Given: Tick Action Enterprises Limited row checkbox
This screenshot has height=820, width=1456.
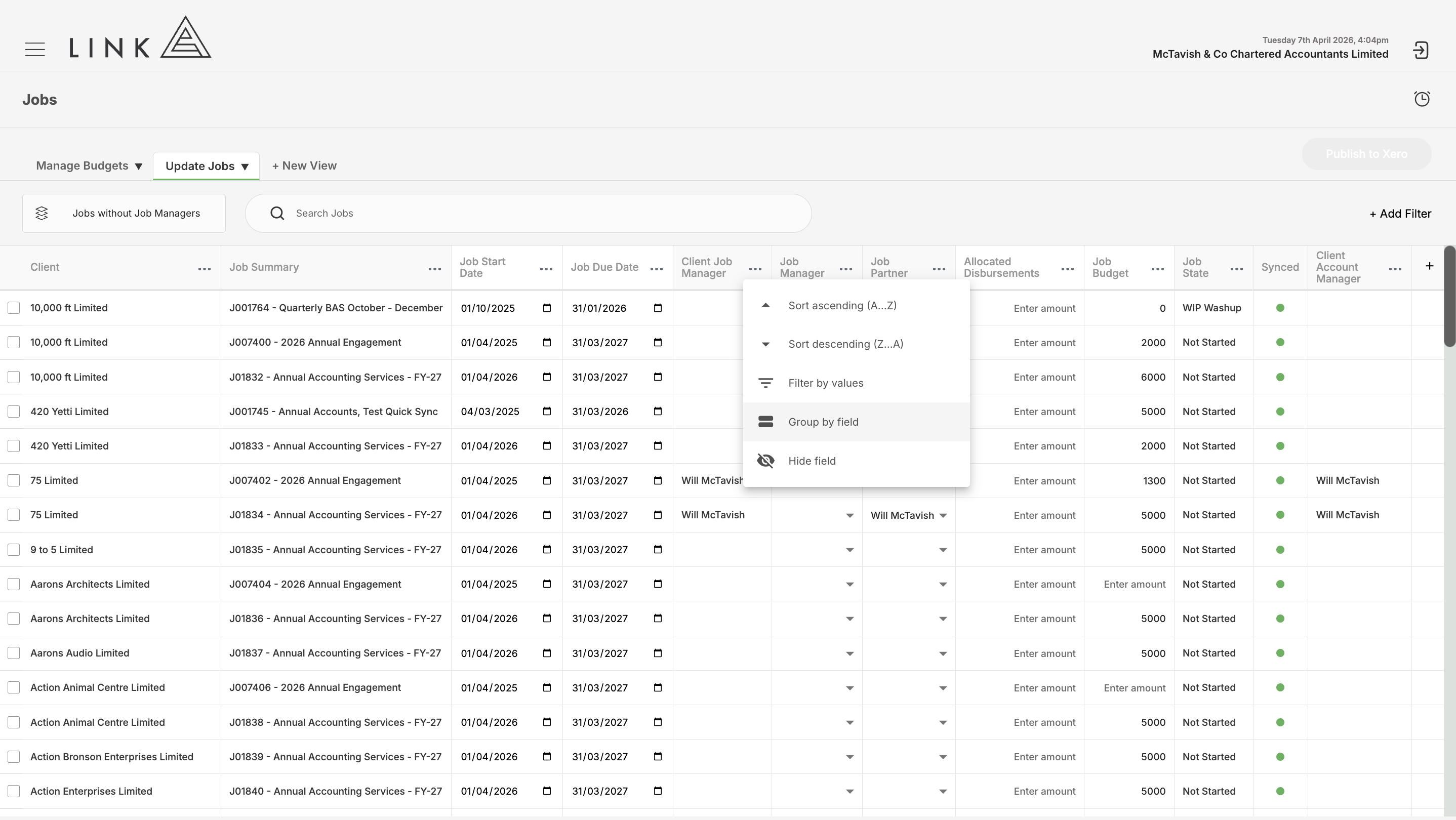Looking at the screenshot, I should [x=14, y=791].
